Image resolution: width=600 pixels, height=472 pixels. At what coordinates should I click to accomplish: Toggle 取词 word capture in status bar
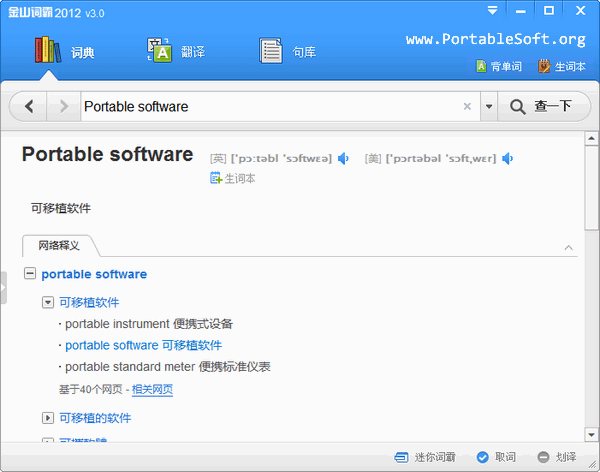click(497, 457)
